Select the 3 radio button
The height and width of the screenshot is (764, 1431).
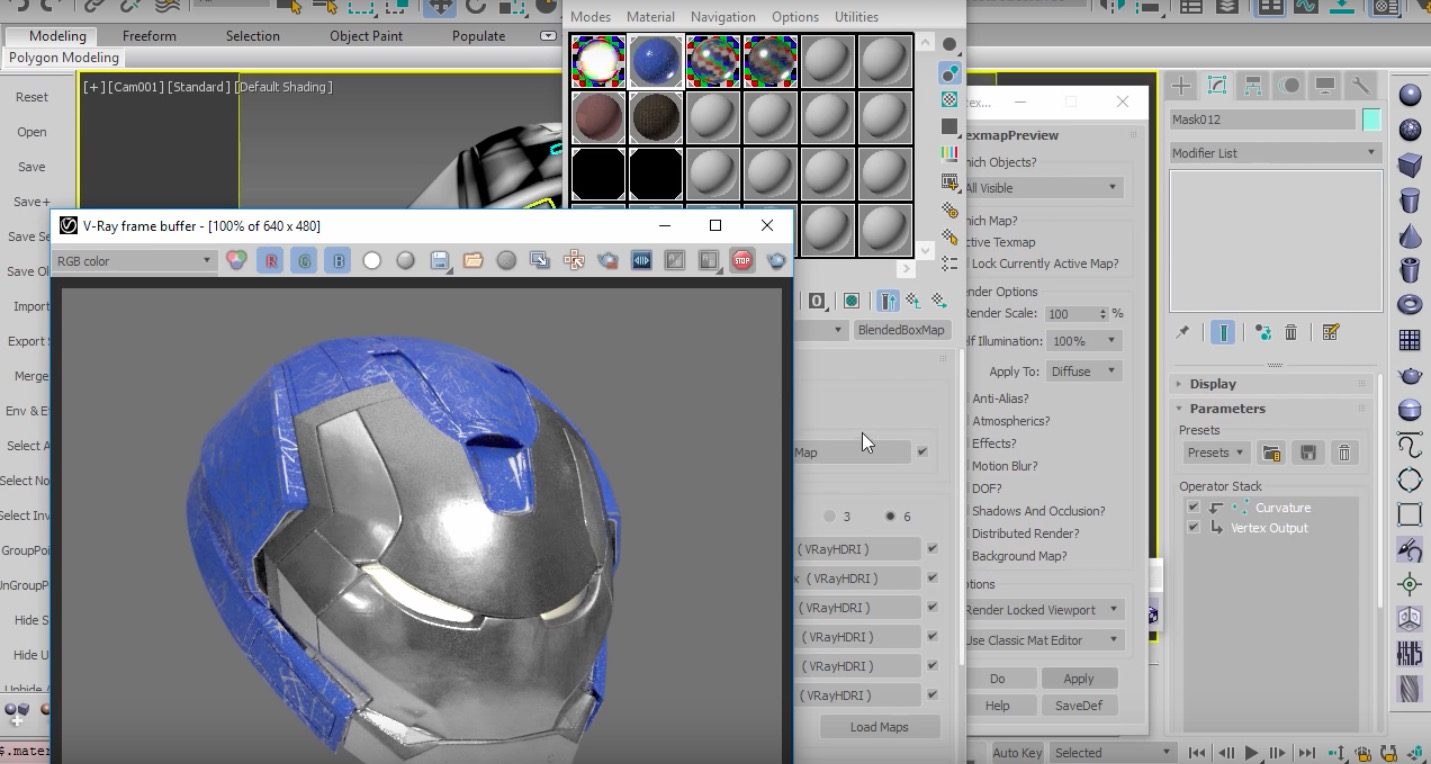point(830,517)
